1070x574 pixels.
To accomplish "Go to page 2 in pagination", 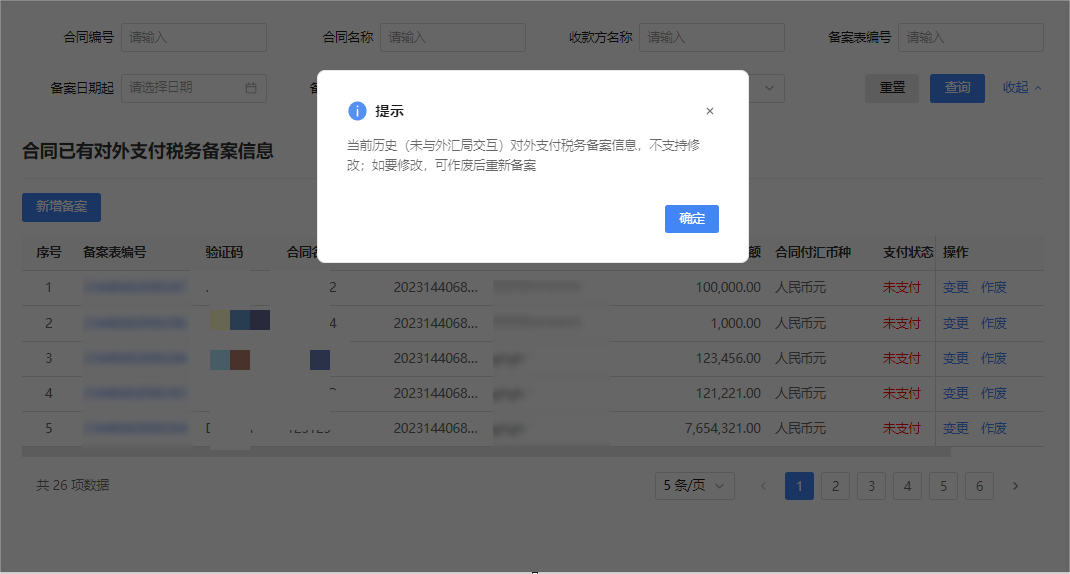I will click(835, 486).
